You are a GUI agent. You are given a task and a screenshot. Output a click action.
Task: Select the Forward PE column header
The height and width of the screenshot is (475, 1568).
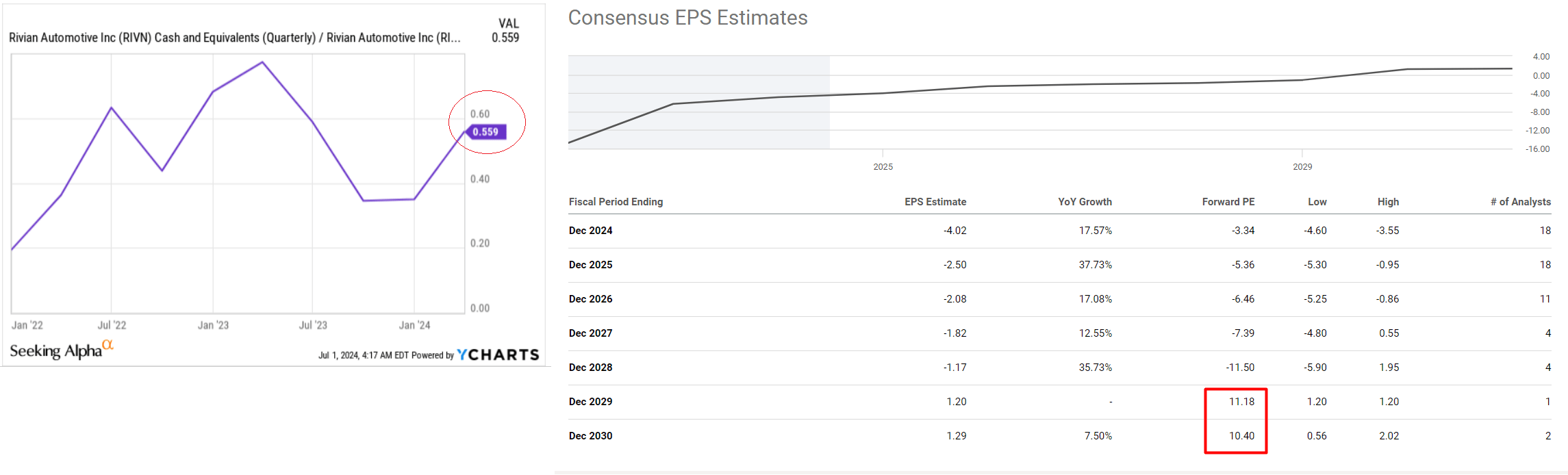point(1228,202)
